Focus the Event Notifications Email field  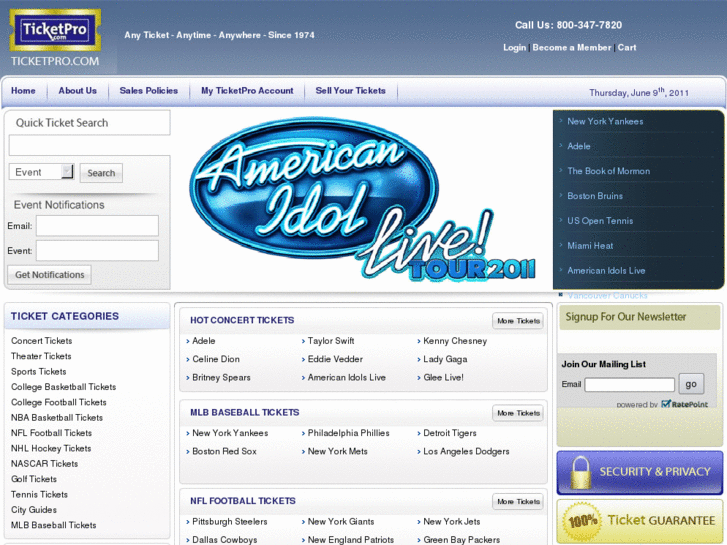[97, 225]
